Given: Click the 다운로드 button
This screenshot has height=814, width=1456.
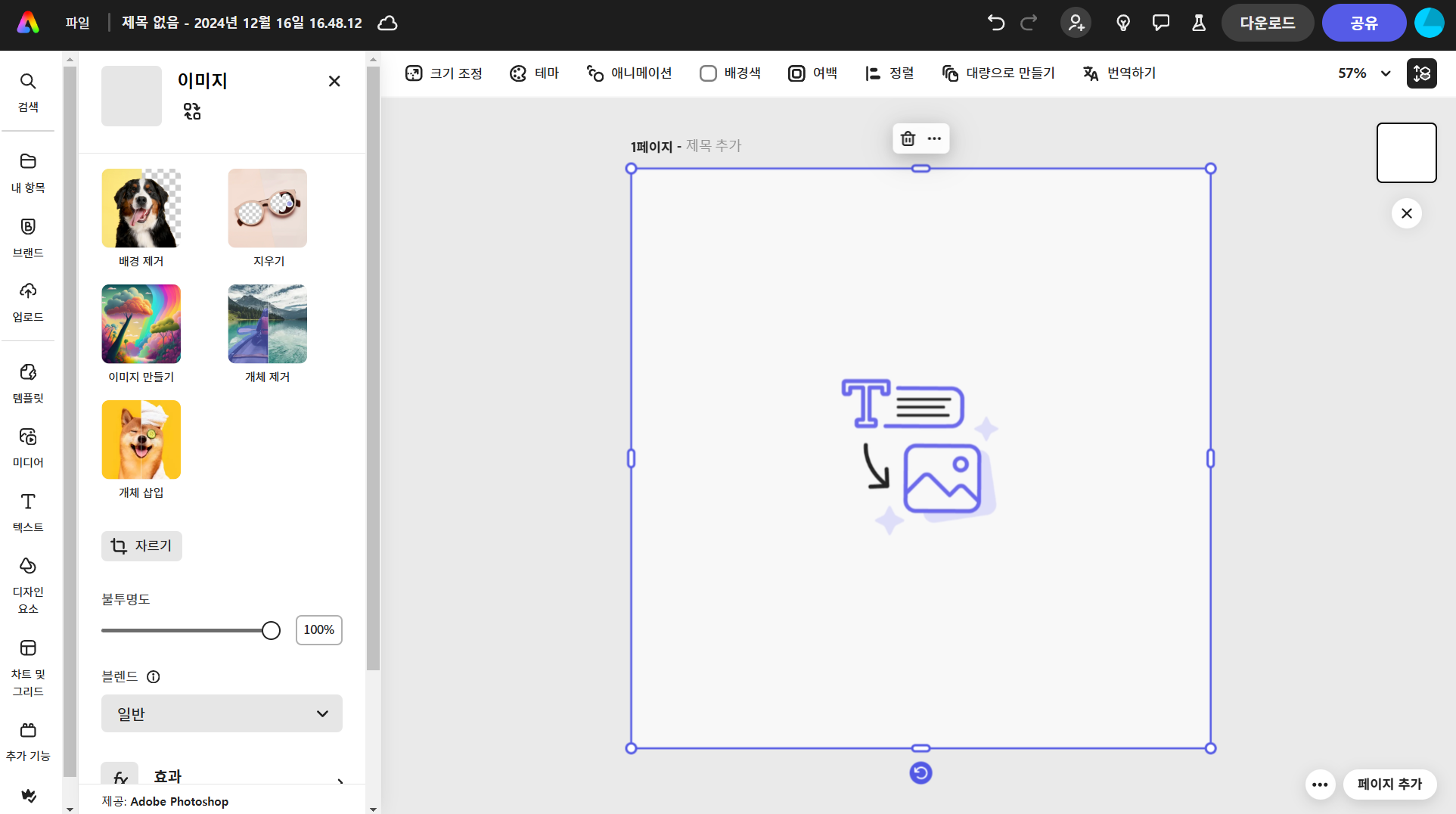Looking at the screenshot, I should tap(1267, 23).
